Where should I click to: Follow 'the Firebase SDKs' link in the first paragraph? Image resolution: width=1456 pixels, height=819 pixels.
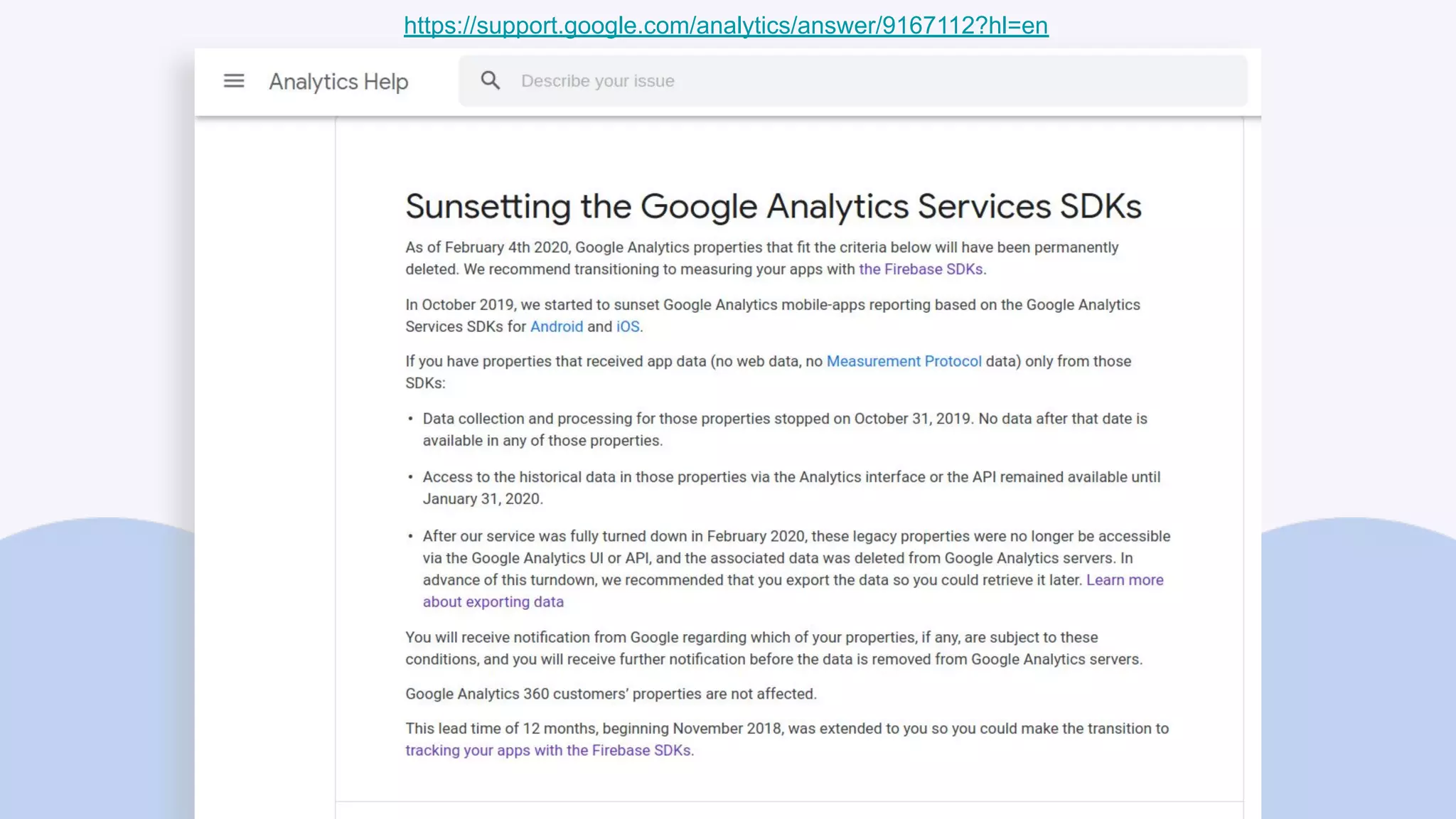921,269
